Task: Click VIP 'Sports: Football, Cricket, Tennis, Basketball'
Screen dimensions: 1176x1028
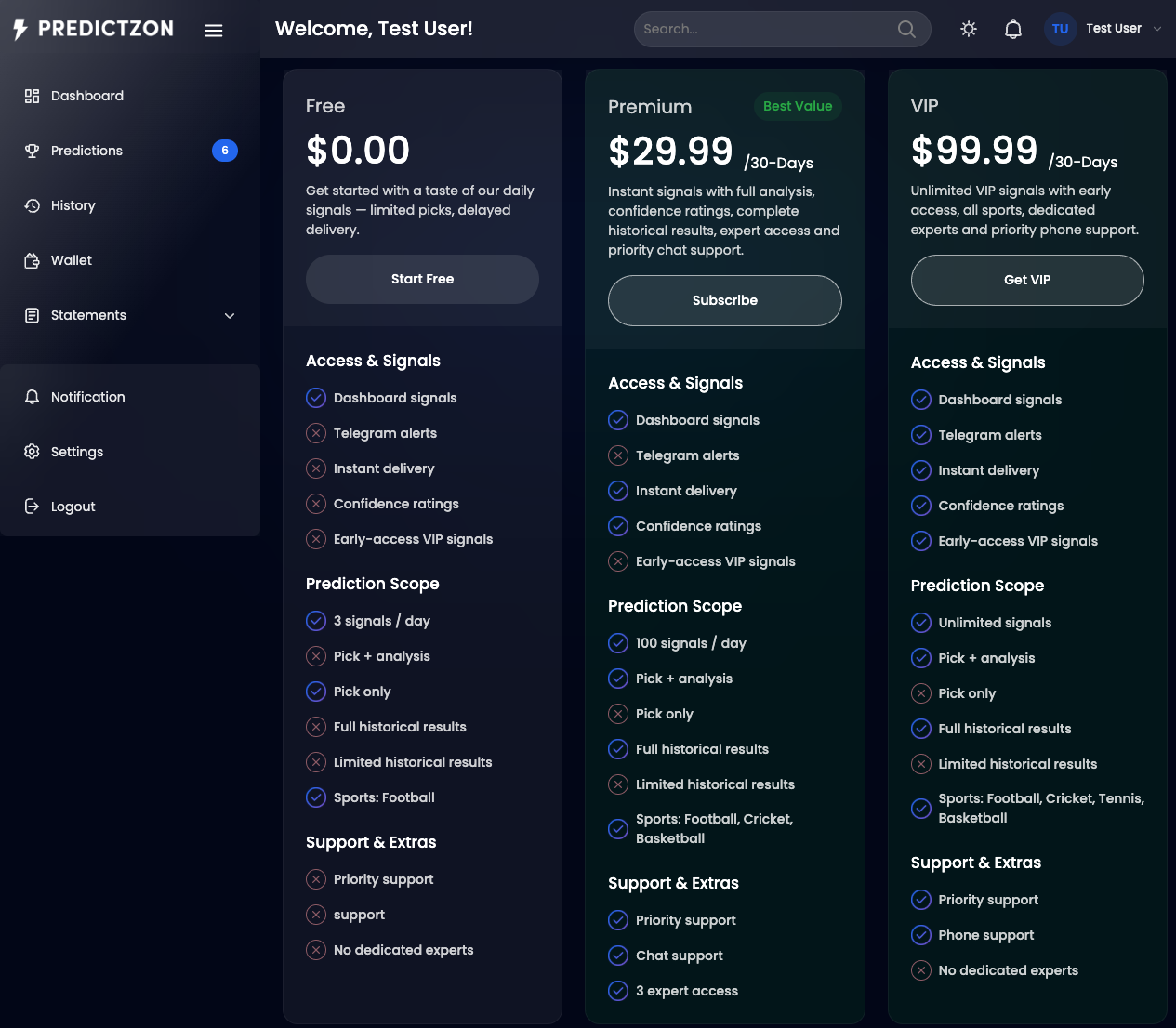Action: 1041,809
